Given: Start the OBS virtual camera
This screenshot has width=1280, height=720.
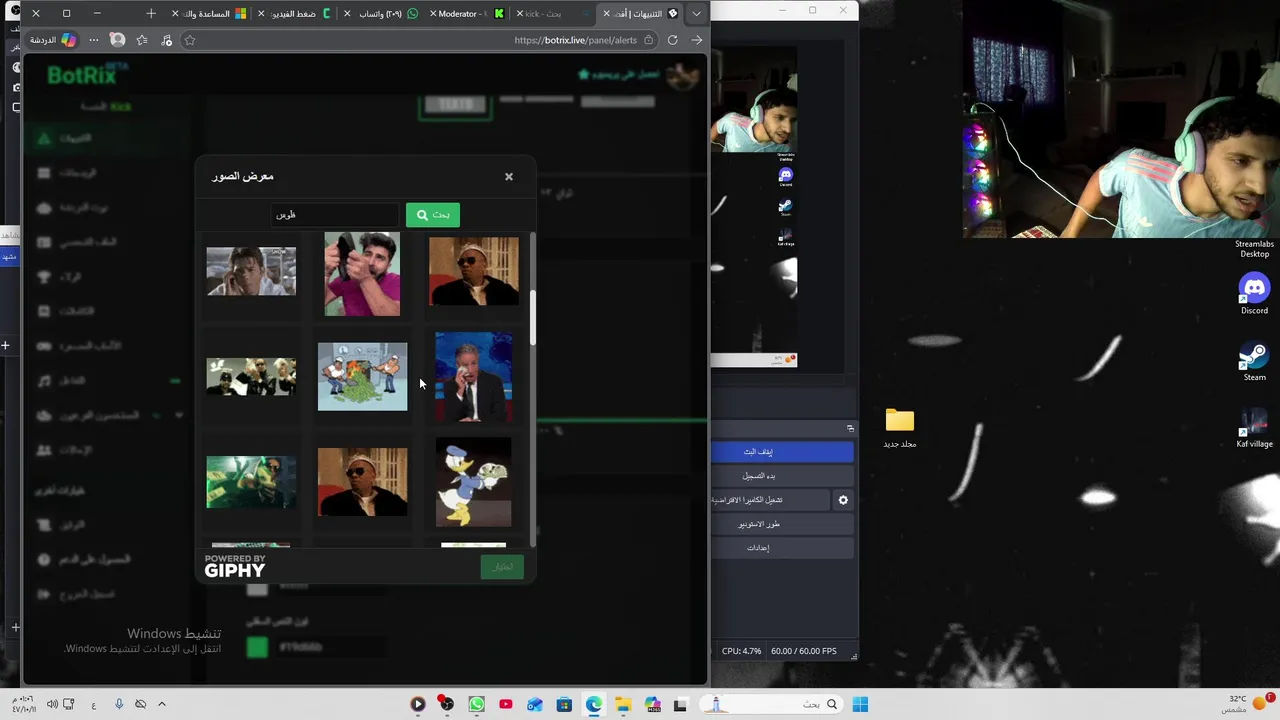Looking at the screenshot, I should point(769,500).
